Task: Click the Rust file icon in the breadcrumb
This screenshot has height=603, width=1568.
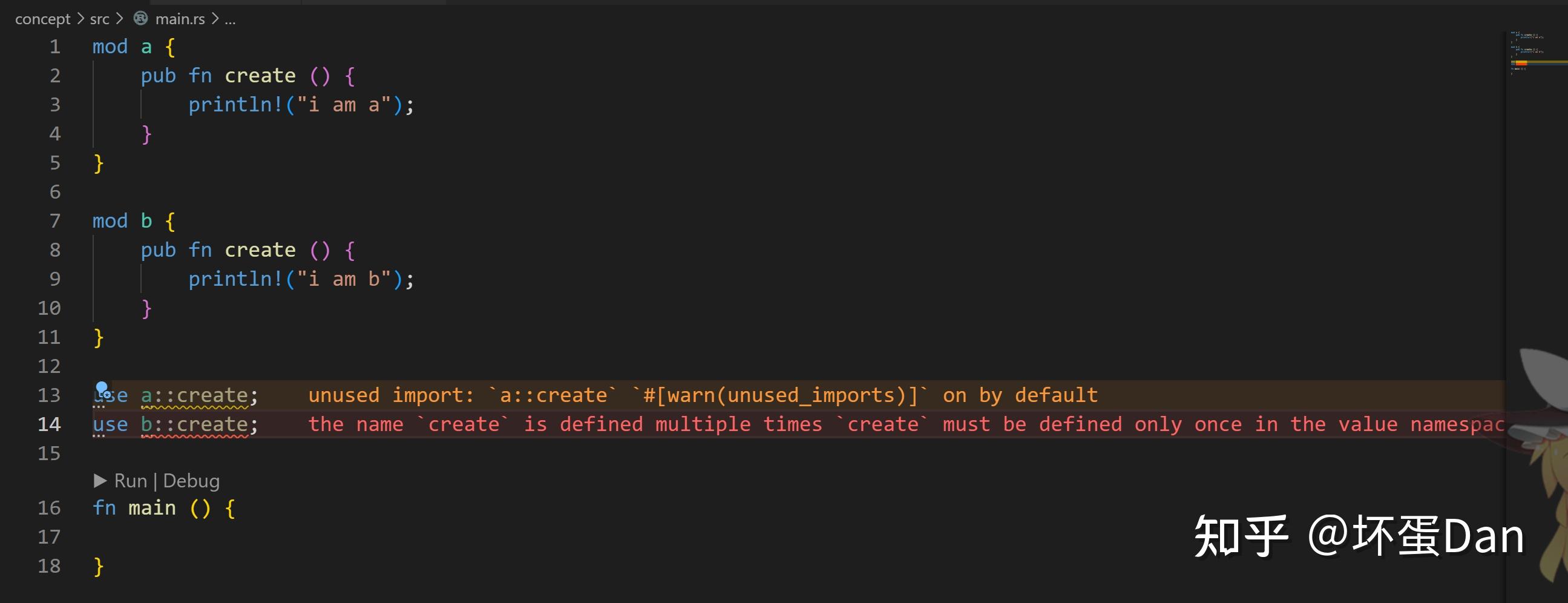Action: coord(140,19)
